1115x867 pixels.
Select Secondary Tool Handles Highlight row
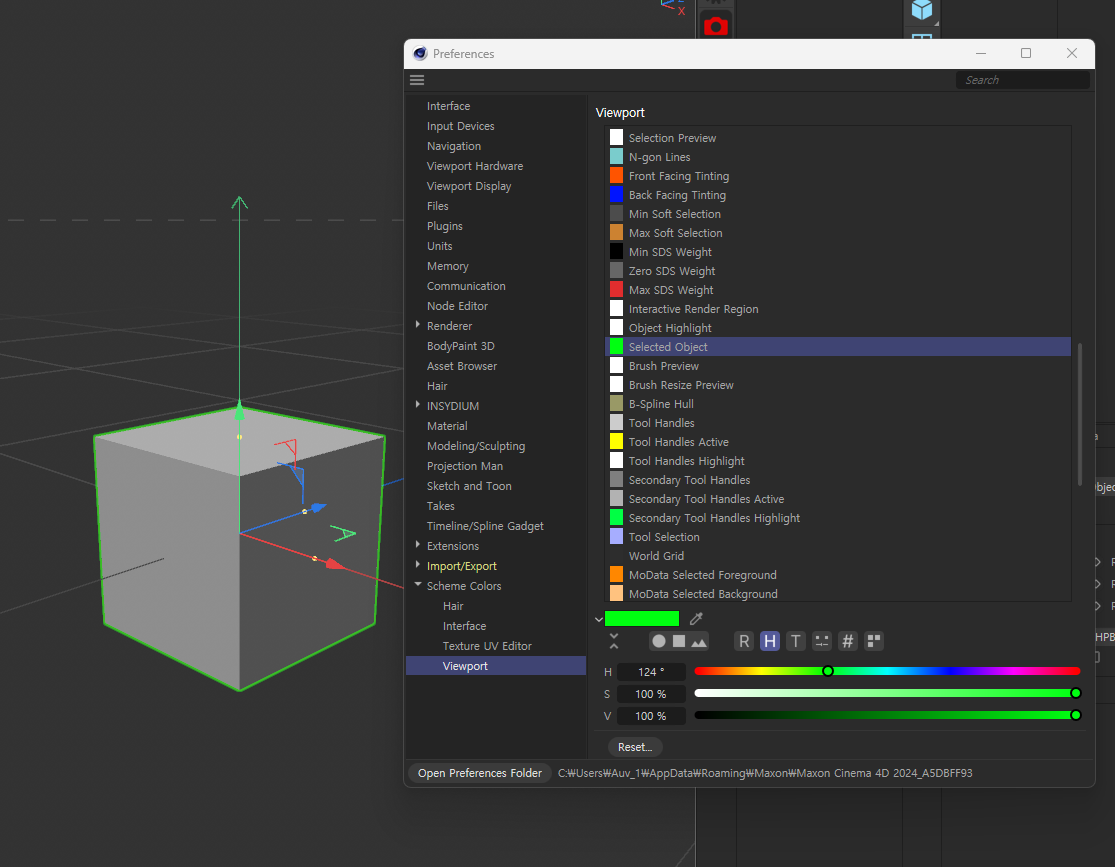pos(838,518)
